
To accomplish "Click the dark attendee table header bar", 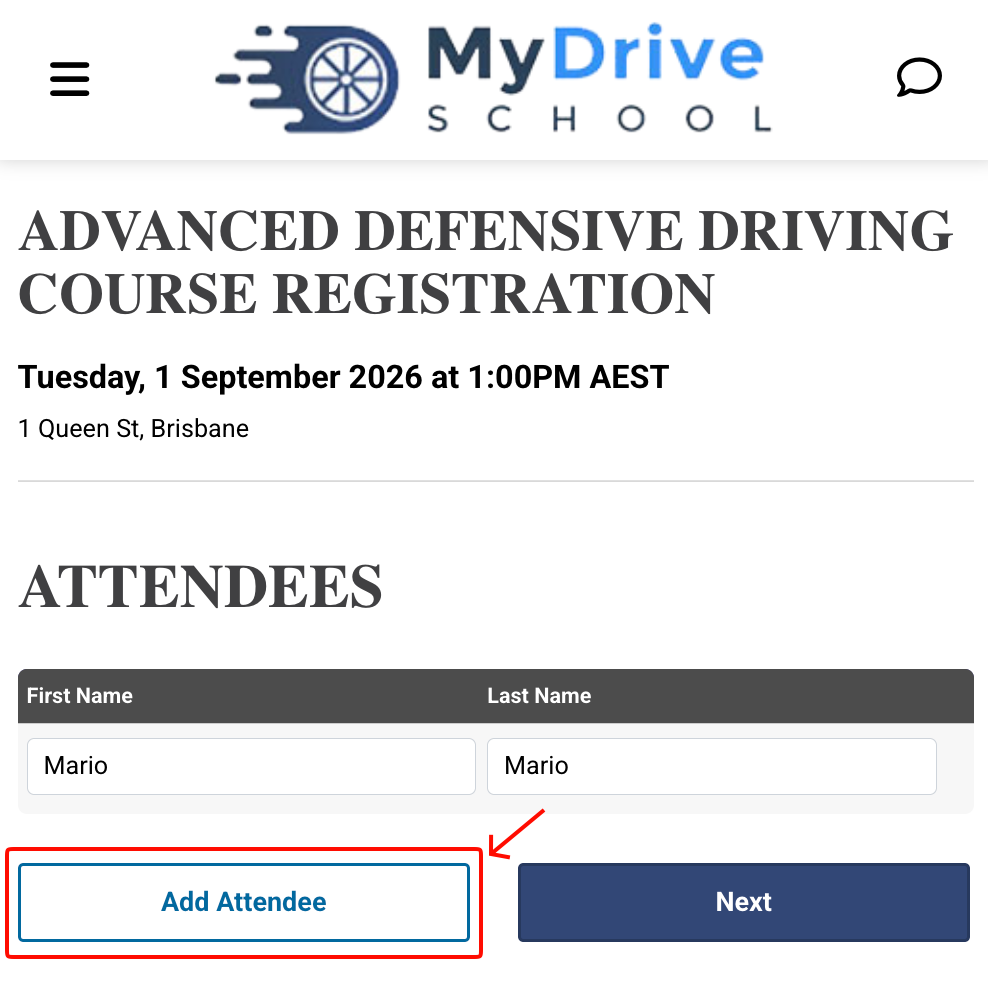I will 496,696.
